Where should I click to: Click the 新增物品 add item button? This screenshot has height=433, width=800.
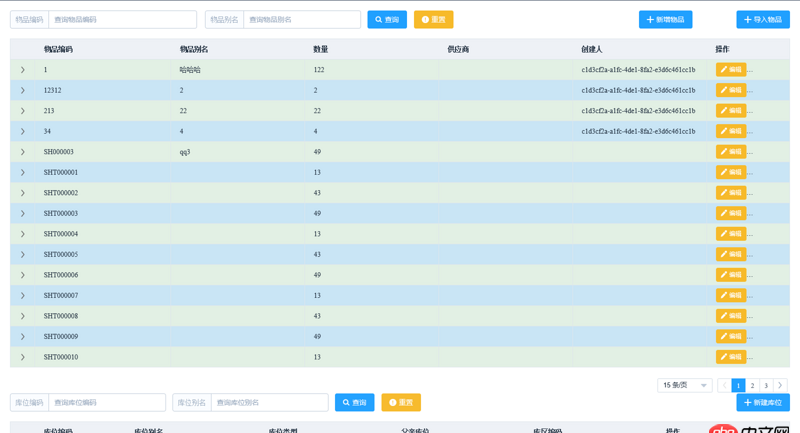pyautogui.click(x=665, y=19)
